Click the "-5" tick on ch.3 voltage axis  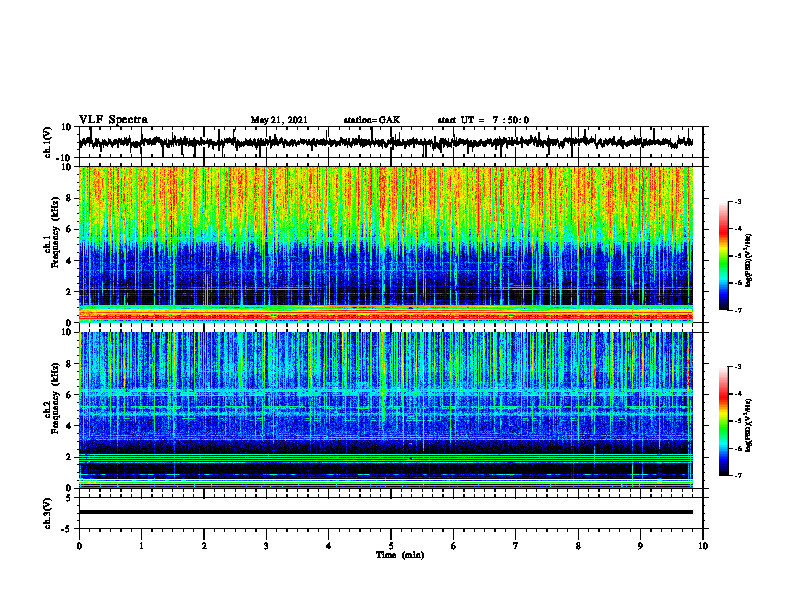67,529
